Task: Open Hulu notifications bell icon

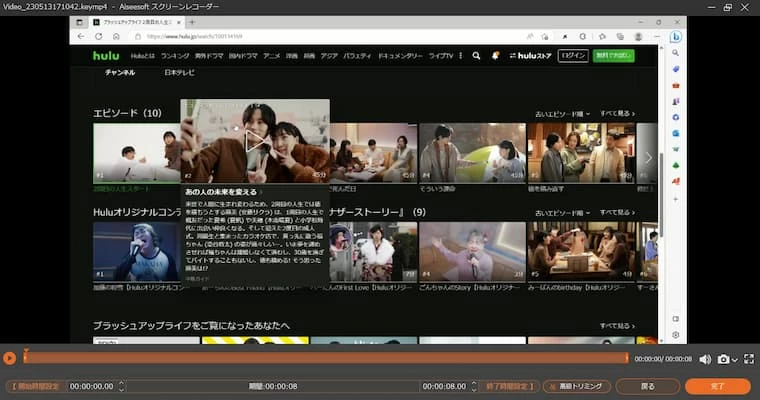Action: [495, 56]
